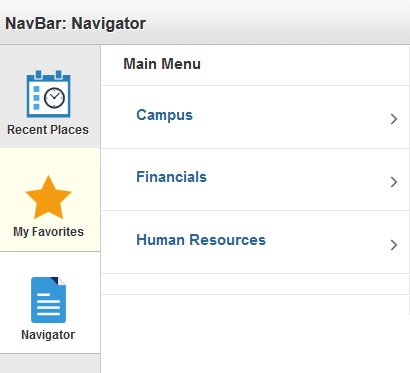The width and height of the screenshot is (410, 373).
Task: Click the blank row beneath Human Resources
Action: click(255, 284)
